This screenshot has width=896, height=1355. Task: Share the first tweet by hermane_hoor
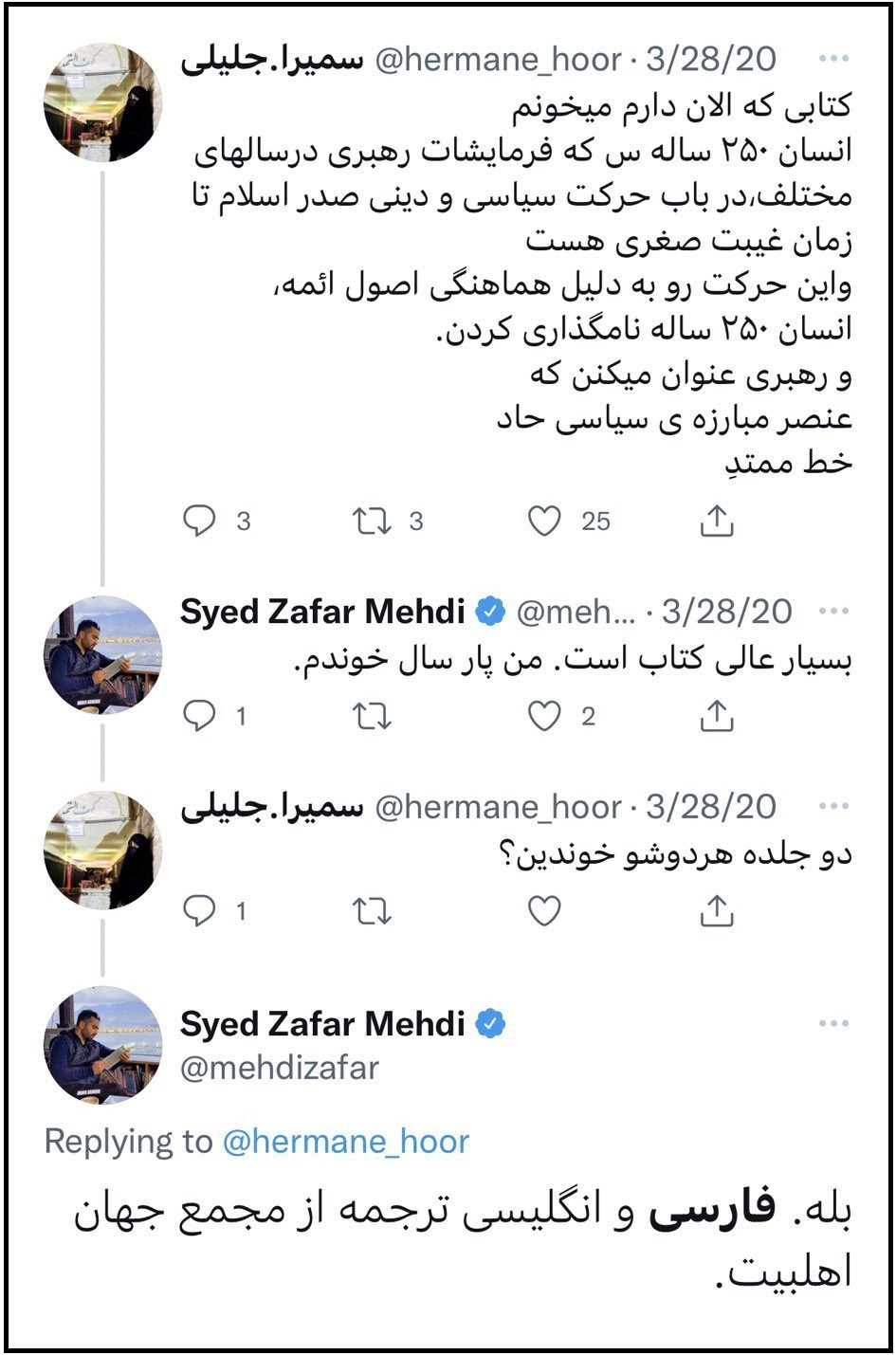tap(717, 521)
